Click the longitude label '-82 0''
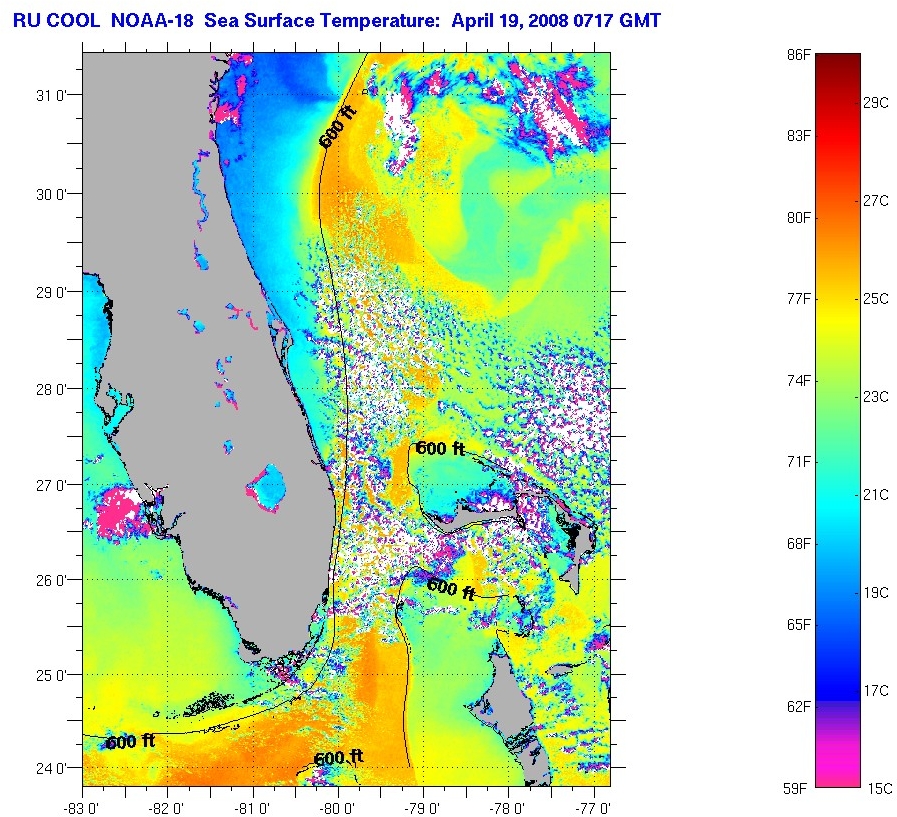This screenshot has height=817, width=897. pos(168,808)
